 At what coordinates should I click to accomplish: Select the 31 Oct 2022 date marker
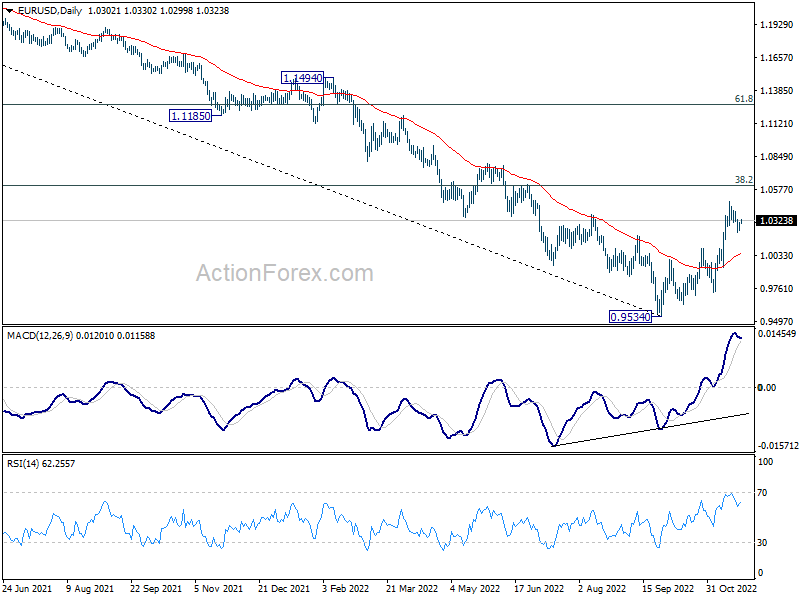(731, 588)
